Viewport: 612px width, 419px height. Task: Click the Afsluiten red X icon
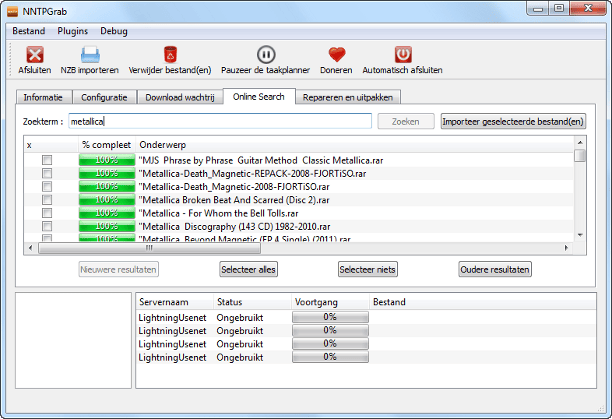tap(35, 55)
